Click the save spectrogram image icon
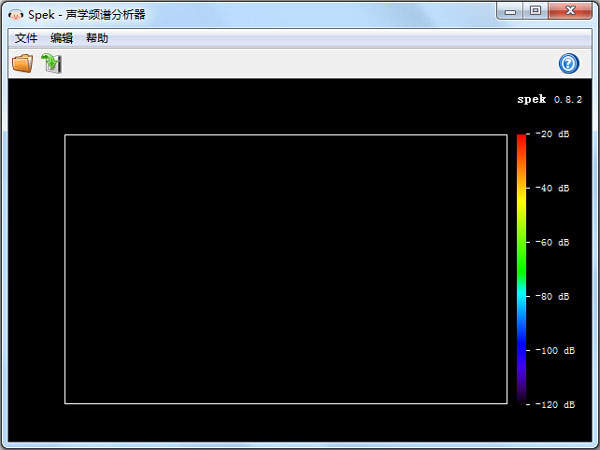Image resolution: width=600 pixels, height=450 pixels. [52, 64]
